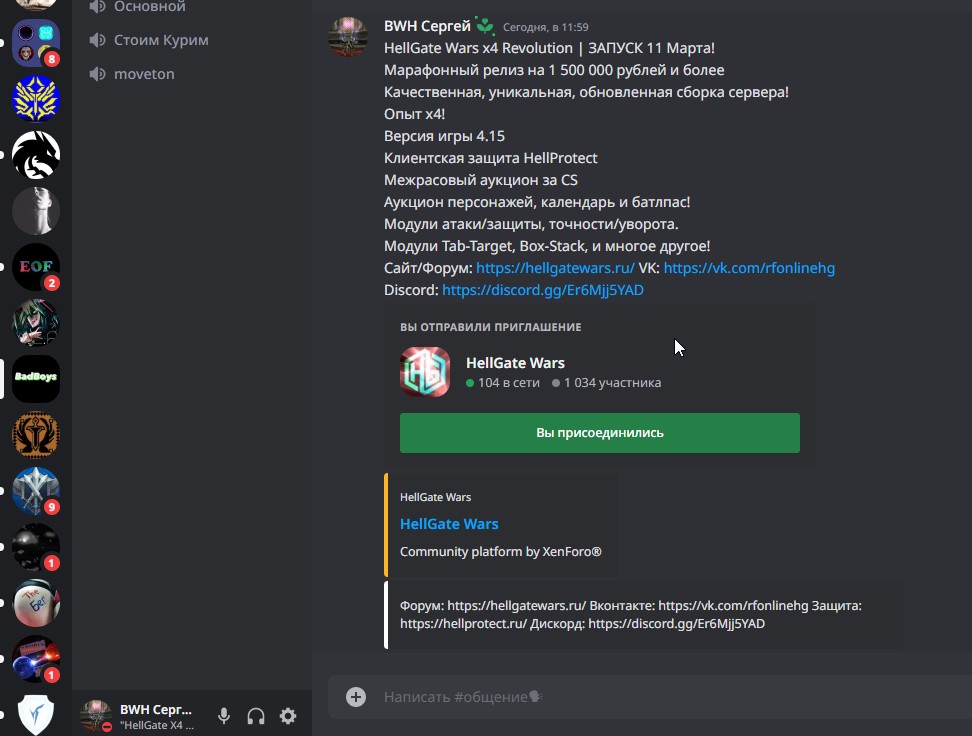Deafen audio with headphones icon

(256, 716)
